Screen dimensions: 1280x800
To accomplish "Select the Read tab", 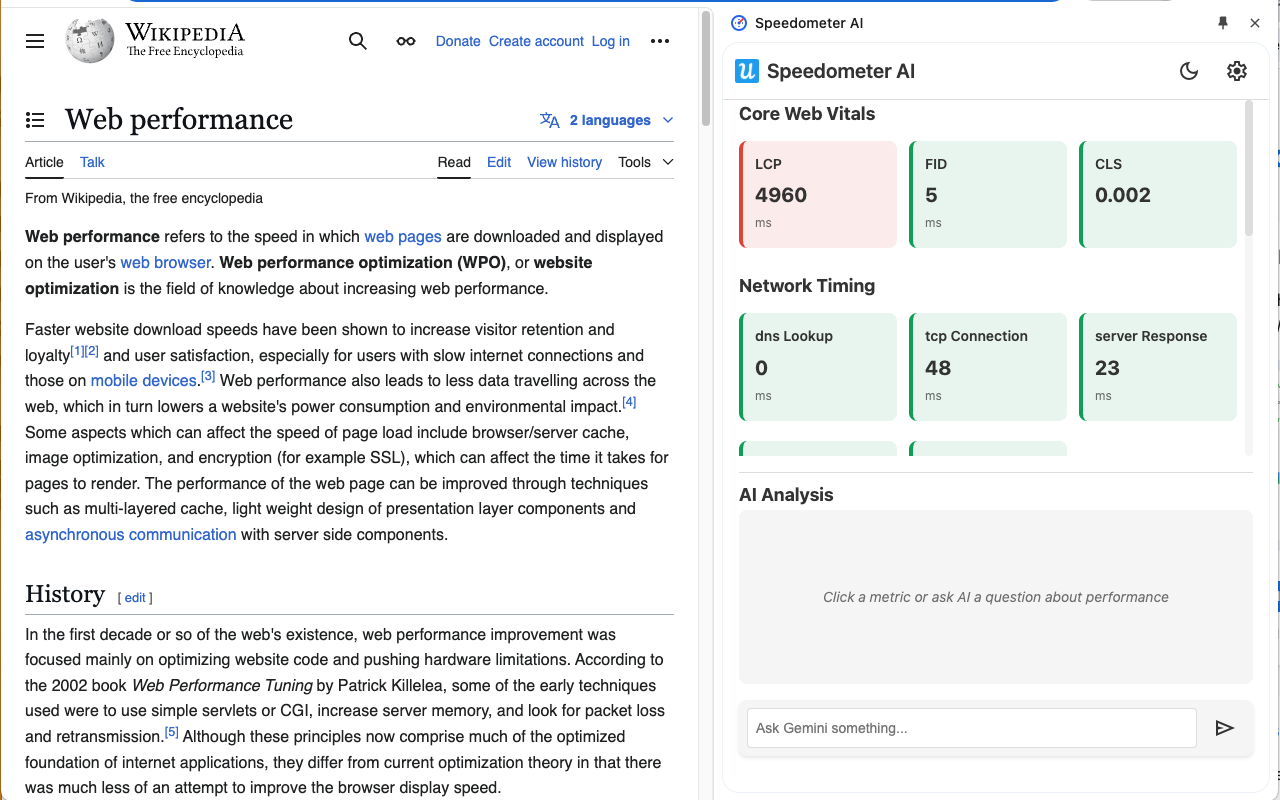I will coord(454,162).
